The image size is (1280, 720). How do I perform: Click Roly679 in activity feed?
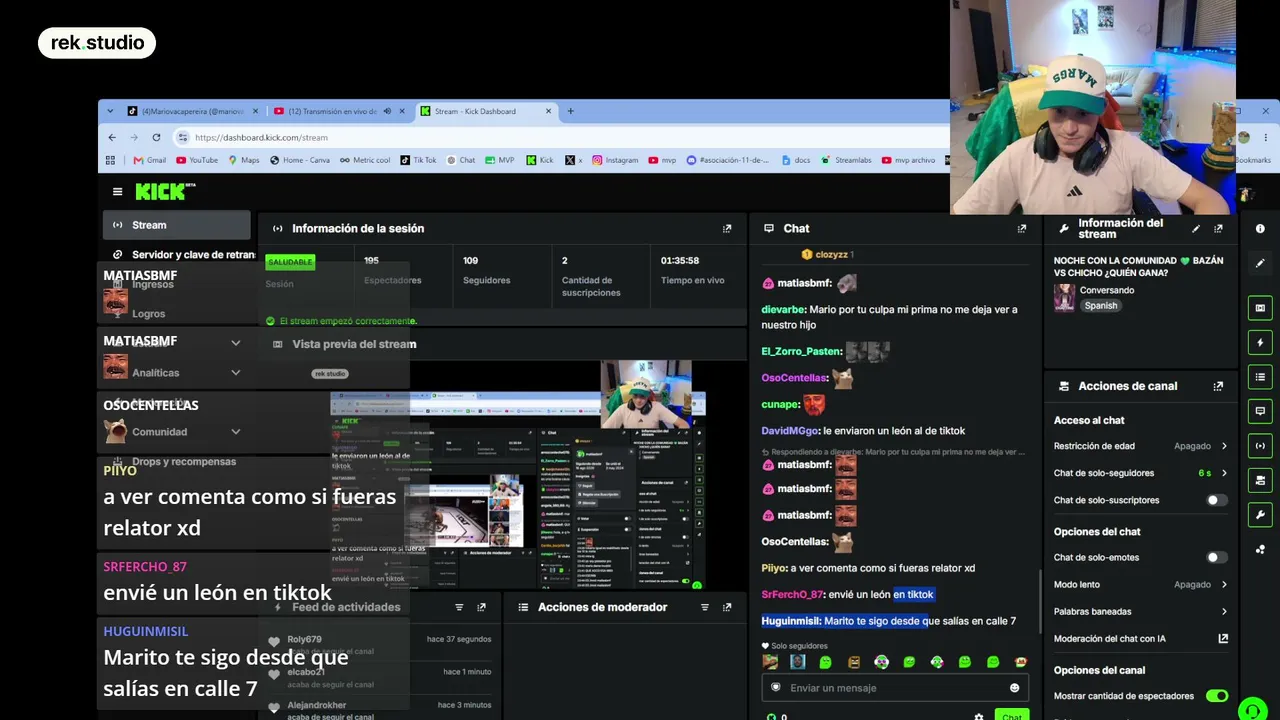(x=304, y=639)
